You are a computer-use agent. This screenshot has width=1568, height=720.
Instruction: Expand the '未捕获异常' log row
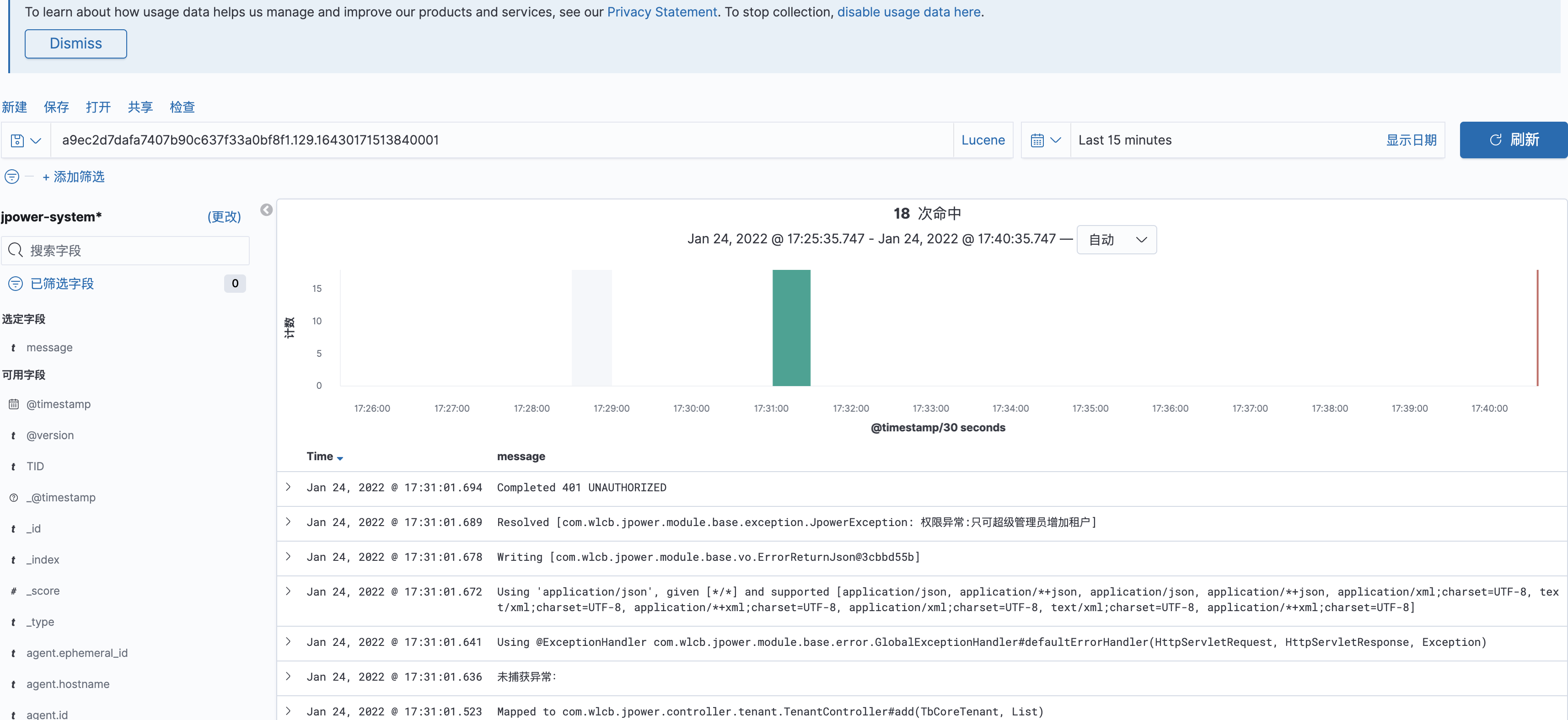pyautogui.click(x=289, y=676)
